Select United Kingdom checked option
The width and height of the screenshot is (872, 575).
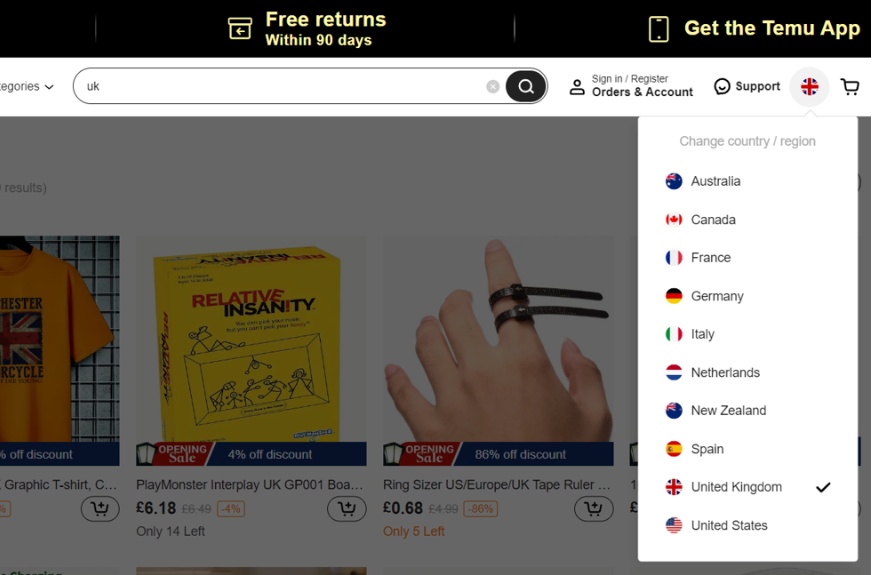coord(747,487)
